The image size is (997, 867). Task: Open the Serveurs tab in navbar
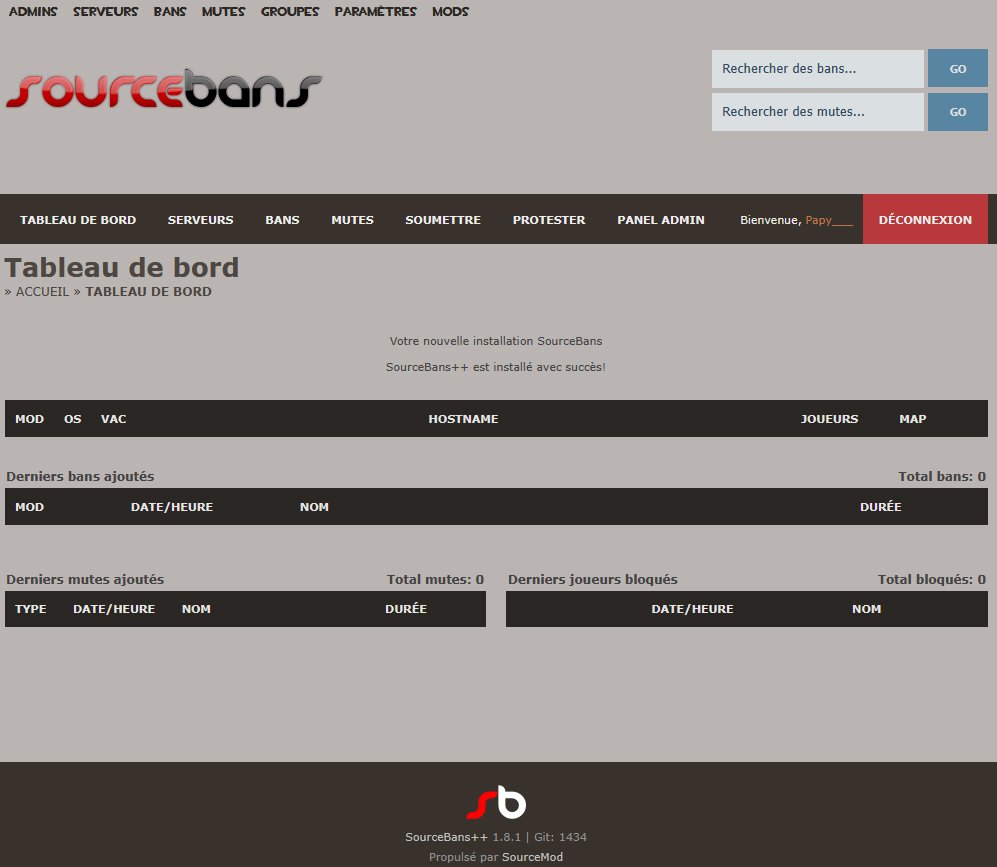click(200, 220)
